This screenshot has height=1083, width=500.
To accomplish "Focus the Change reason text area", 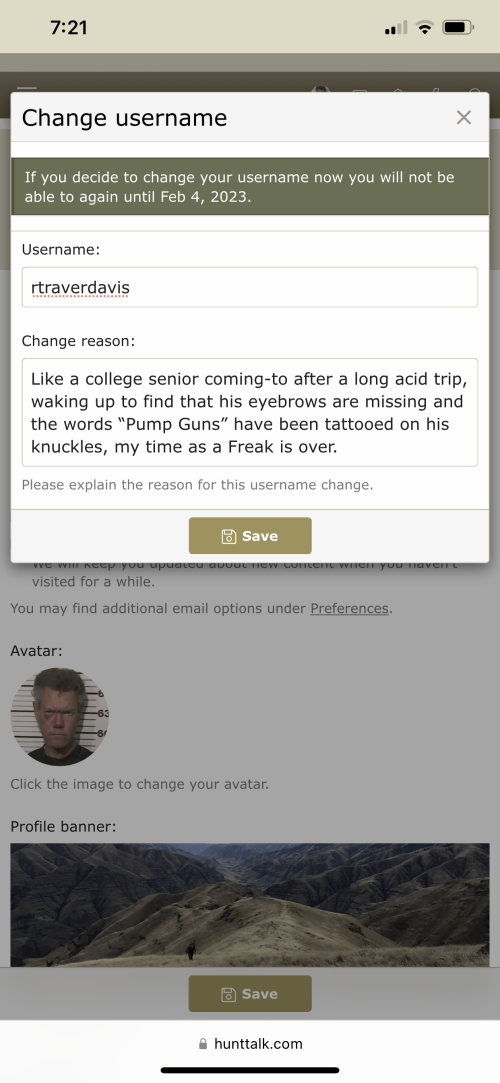I will (x=249, y=412).
